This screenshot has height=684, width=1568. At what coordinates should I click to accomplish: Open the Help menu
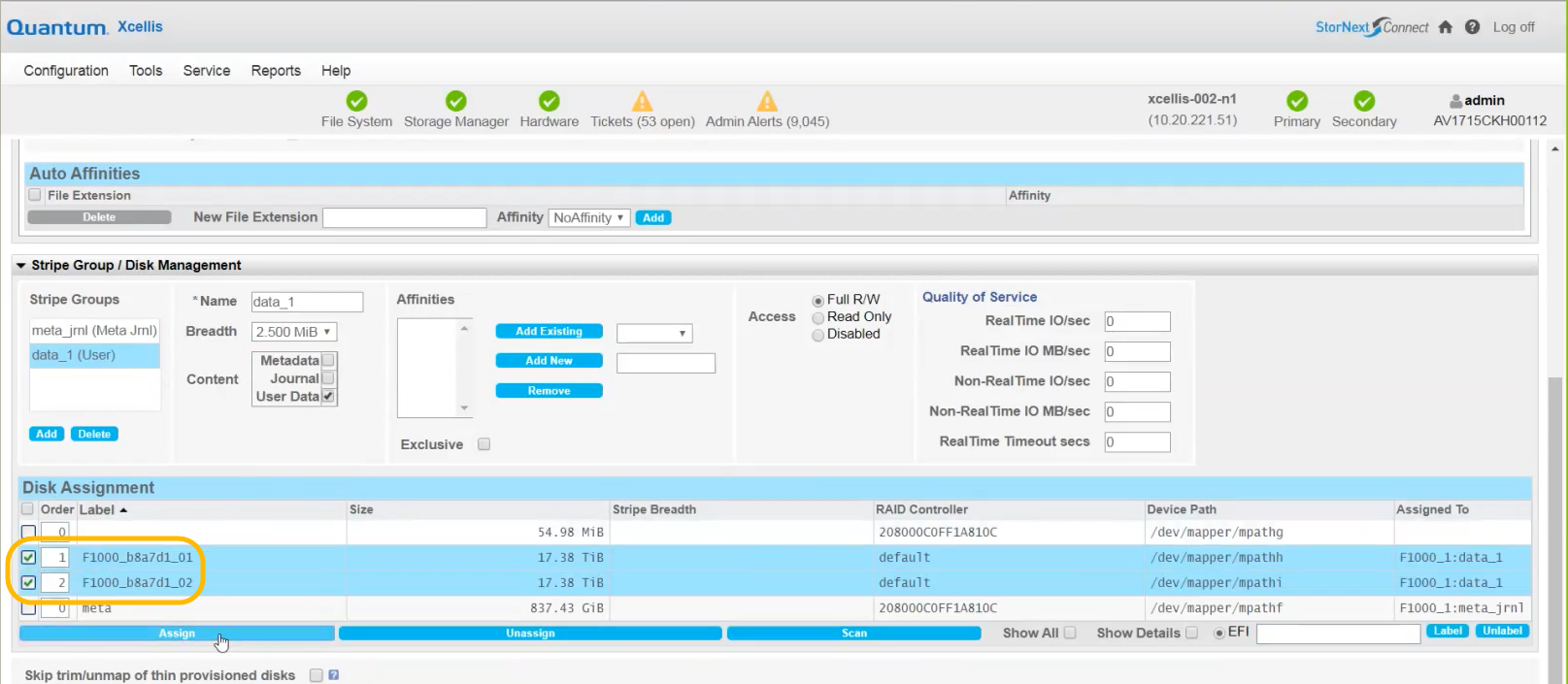pyautogui.click(x=336, y=71)
